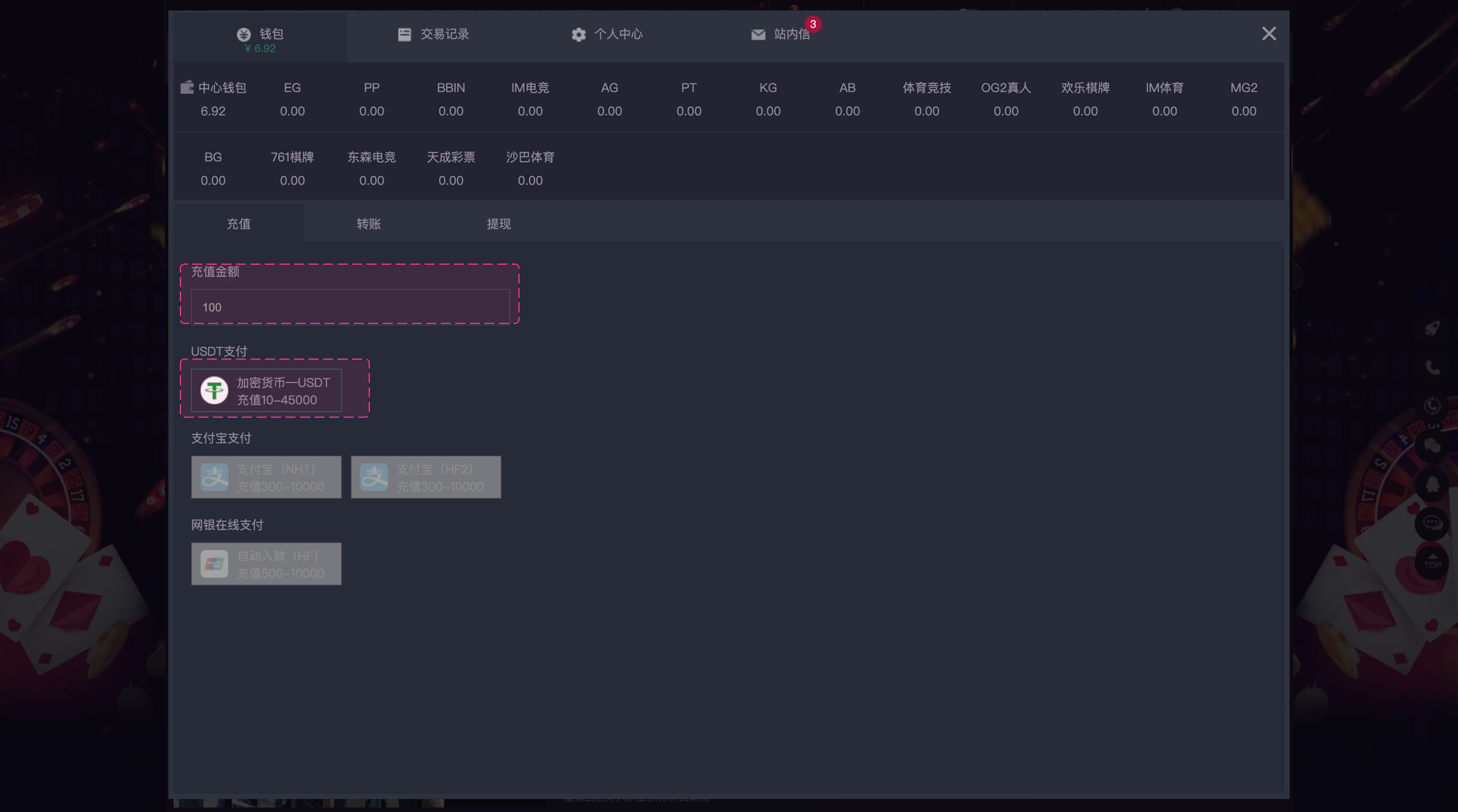
Task: Click the rocket icon in right sidebar
Action: pos(1432,328)
